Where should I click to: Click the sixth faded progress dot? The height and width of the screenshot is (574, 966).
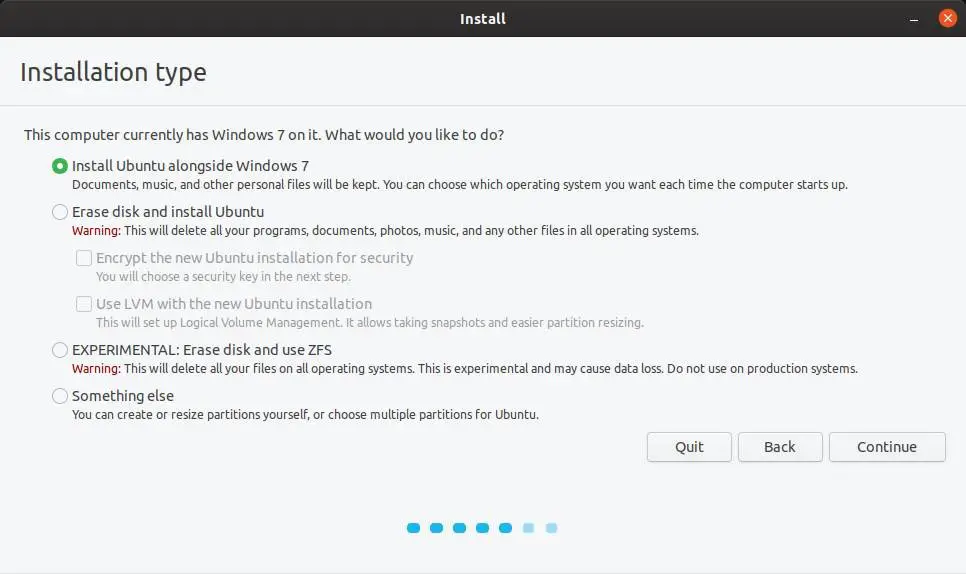(529, 528)
